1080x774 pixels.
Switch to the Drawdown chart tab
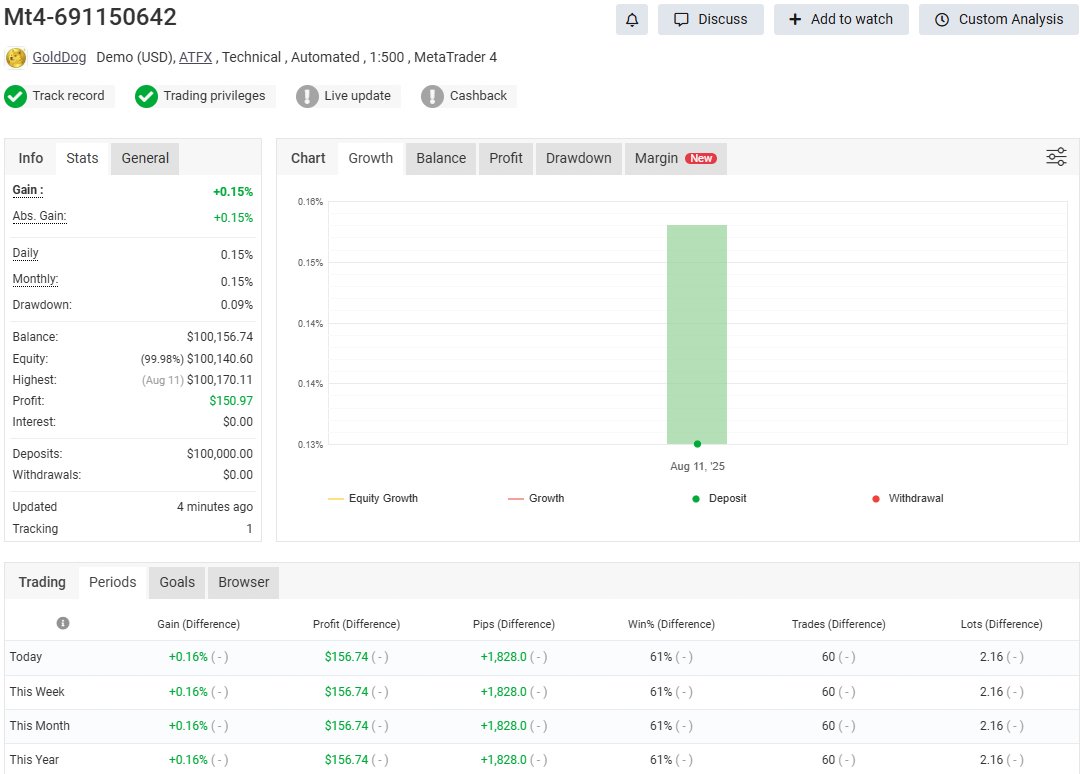579,158
